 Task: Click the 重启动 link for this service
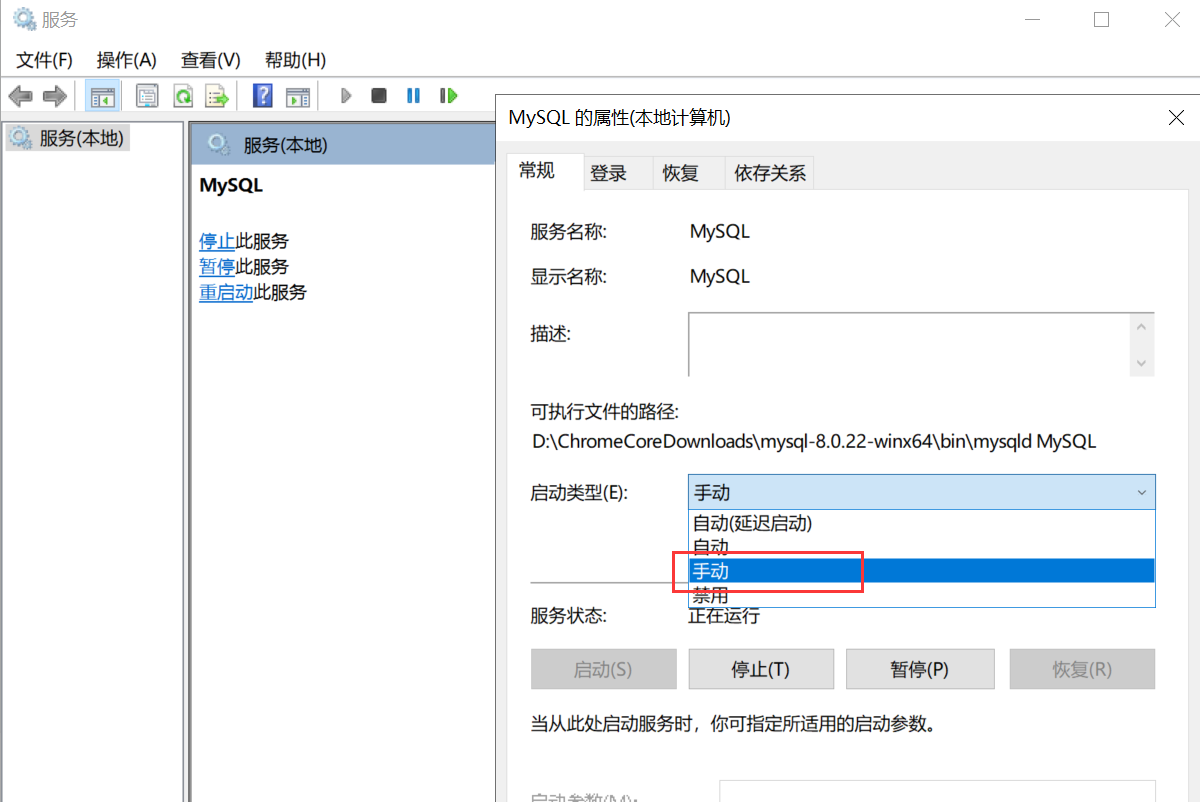click(x=226, y=293)
